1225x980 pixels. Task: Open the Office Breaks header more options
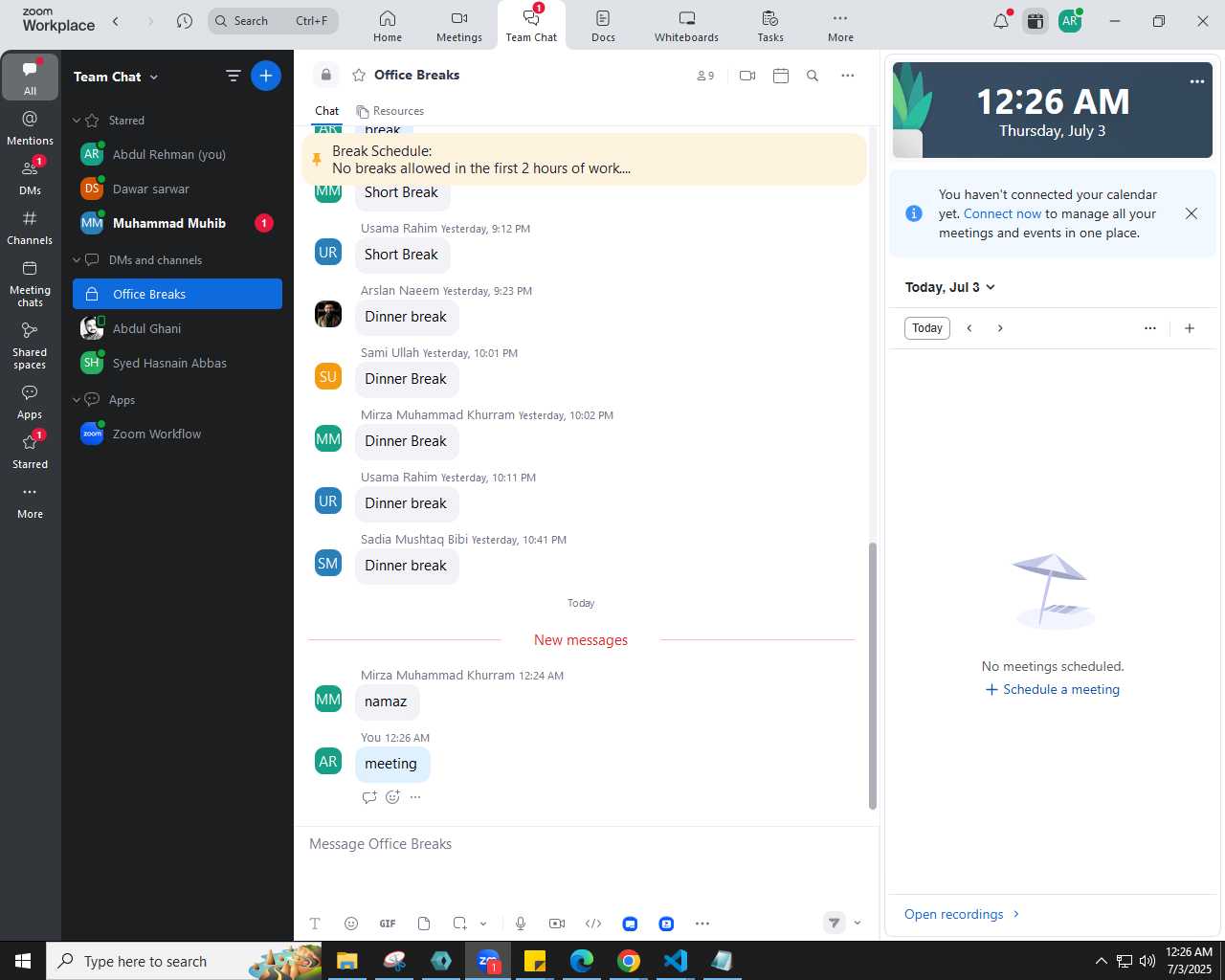pyautogui.click(x=847, y=76)
